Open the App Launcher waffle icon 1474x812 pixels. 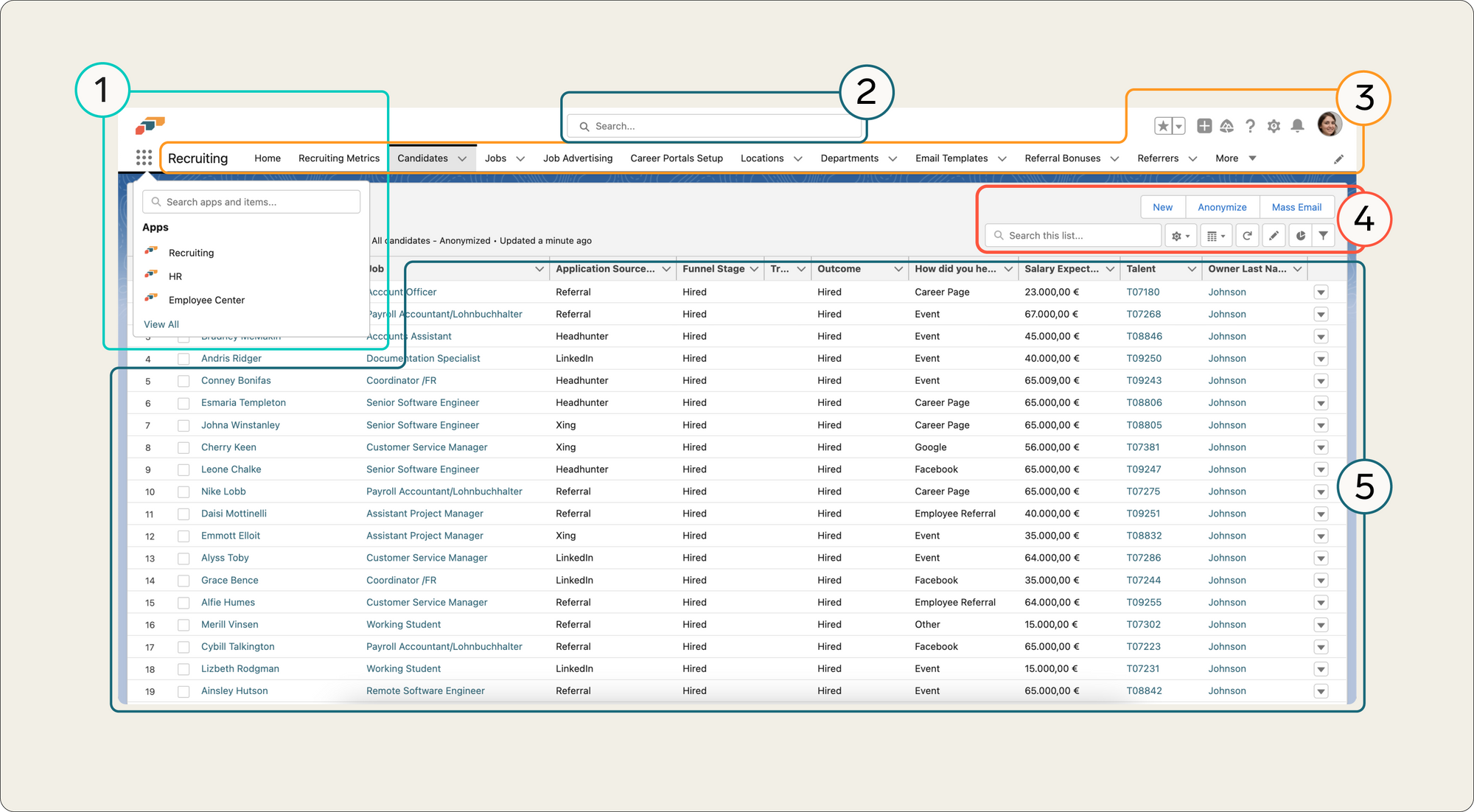pos(144,158)
